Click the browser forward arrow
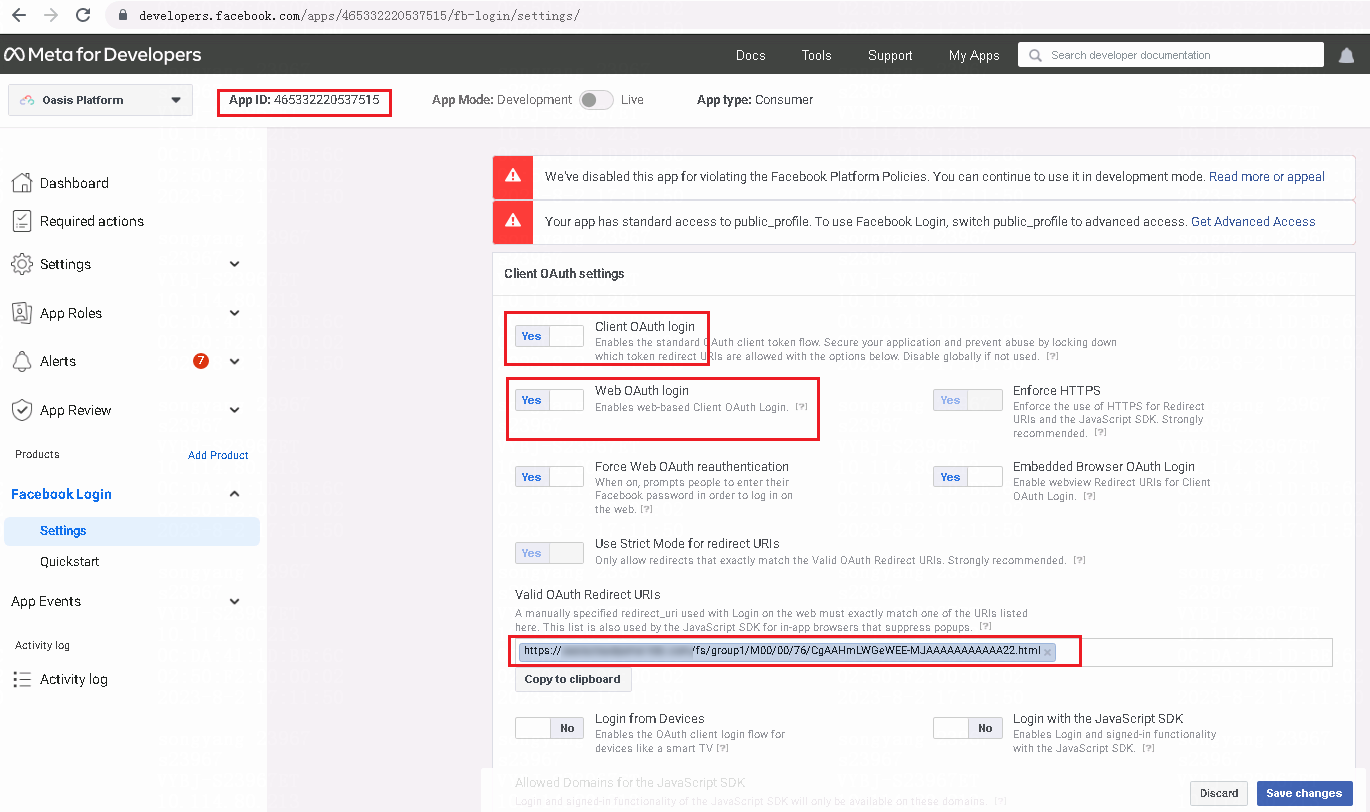1370x812 pixels. pyautogui.click(x=51, y=15)
